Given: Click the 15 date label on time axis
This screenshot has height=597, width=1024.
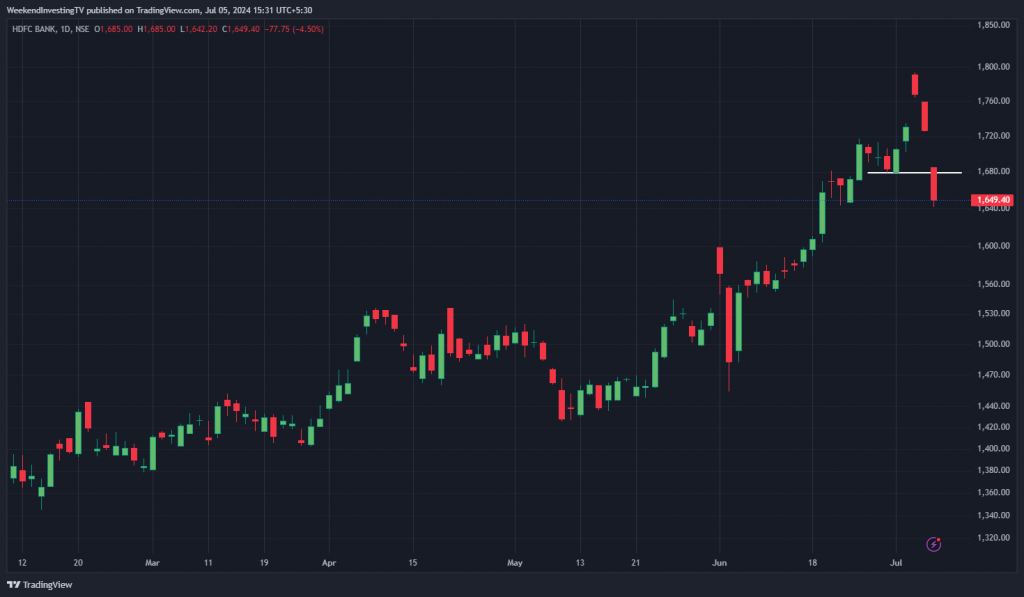Looking at the screenshot, I should click(413, 562).
